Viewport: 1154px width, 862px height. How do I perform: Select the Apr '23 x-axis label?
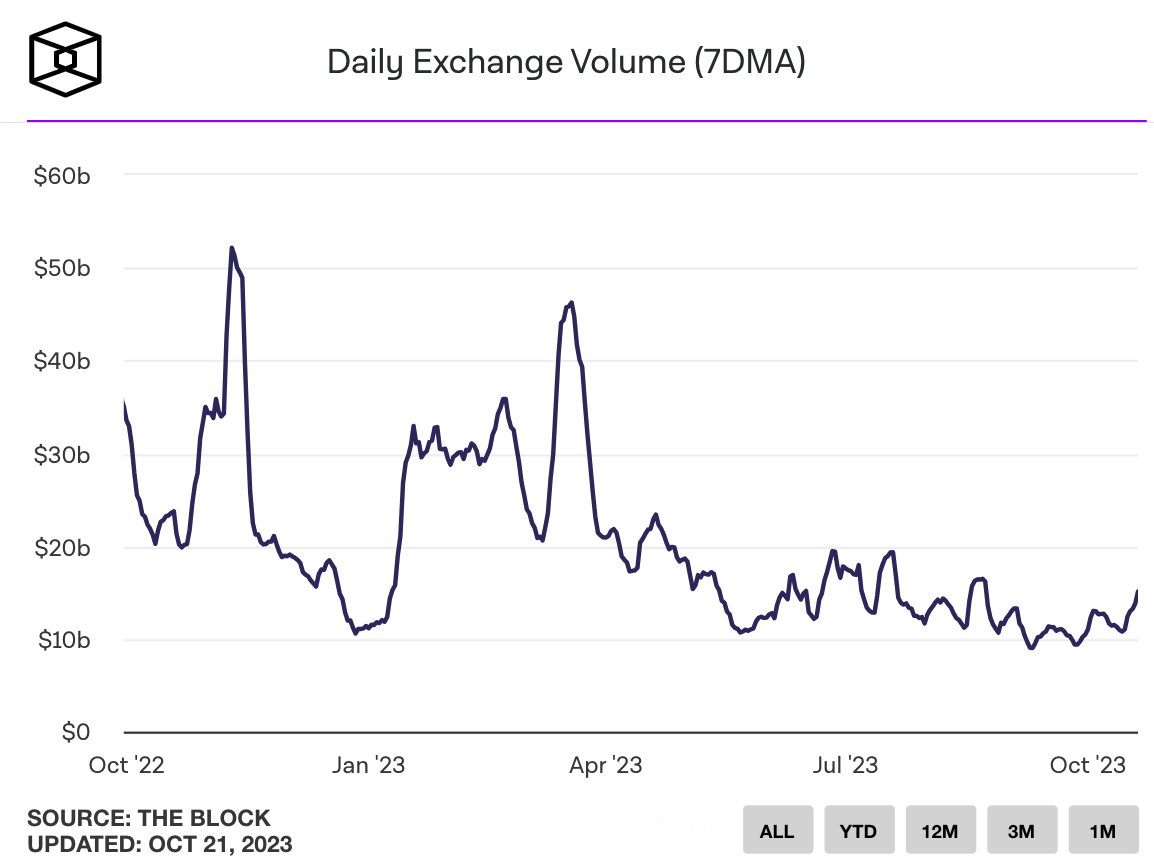pos(607,766)
